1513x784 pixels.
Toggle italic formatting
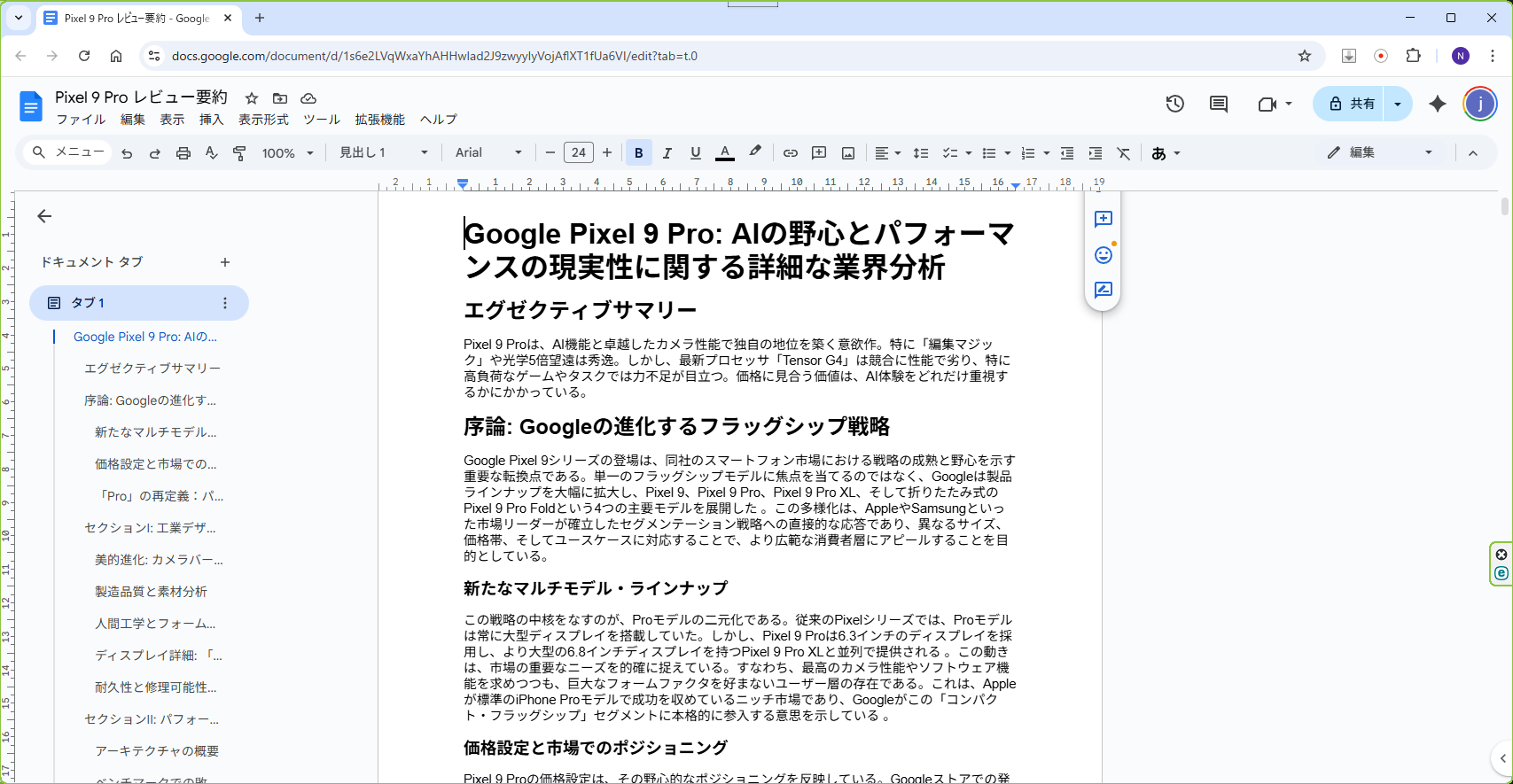tap(667, 153)
